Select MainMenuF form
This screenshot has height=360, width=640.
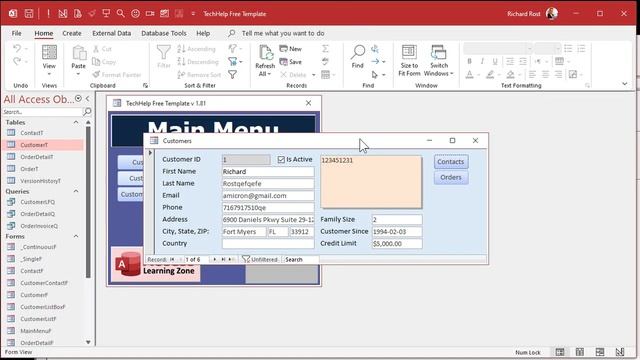tap(43, 331)
